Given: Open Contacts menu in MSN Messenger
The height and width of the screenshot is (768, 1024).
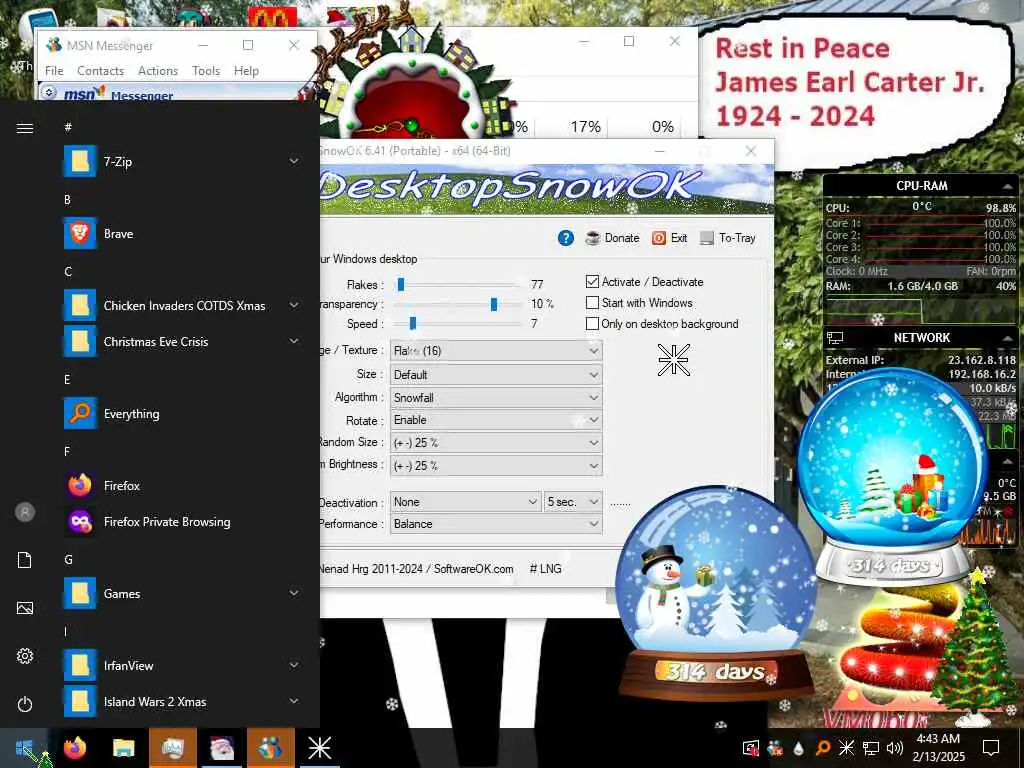Looking at the screenshot, I should point(101,71).
